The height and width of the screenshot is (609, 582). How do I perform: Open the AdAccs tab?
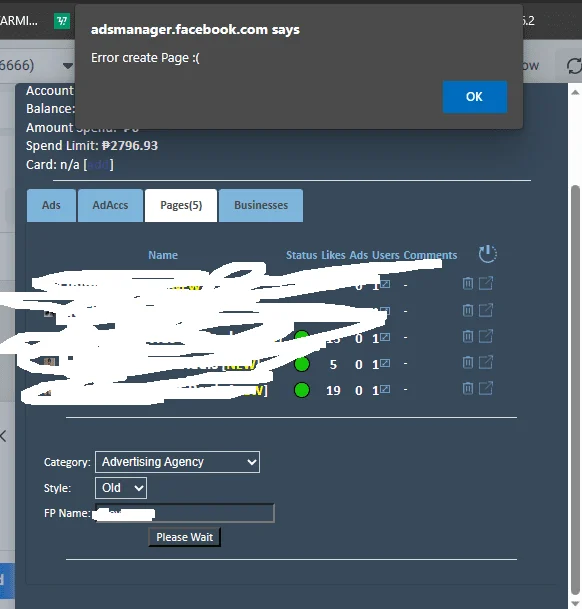tap(110, 205)
